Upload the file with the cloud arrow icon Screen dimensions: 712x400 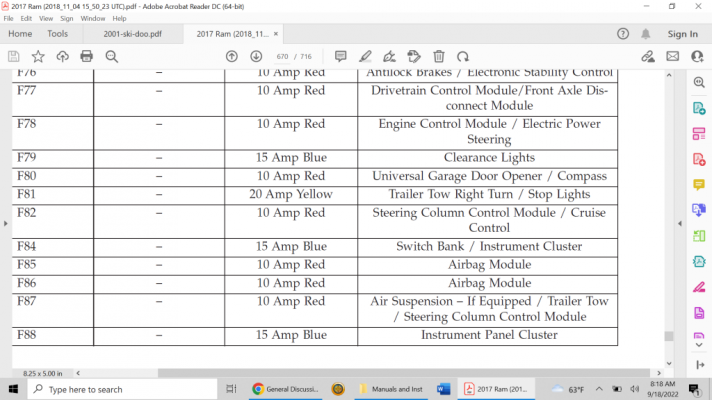(x=62, y=56)
